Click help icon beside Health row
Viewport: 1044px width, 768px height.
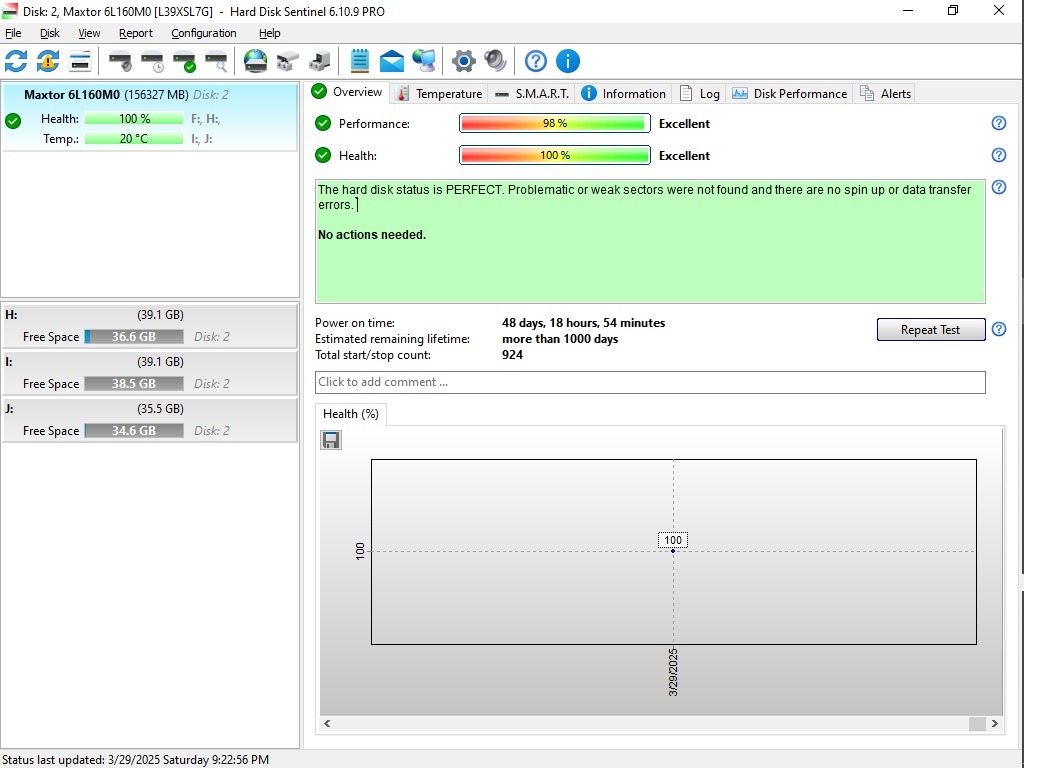(x=999, y=155)
